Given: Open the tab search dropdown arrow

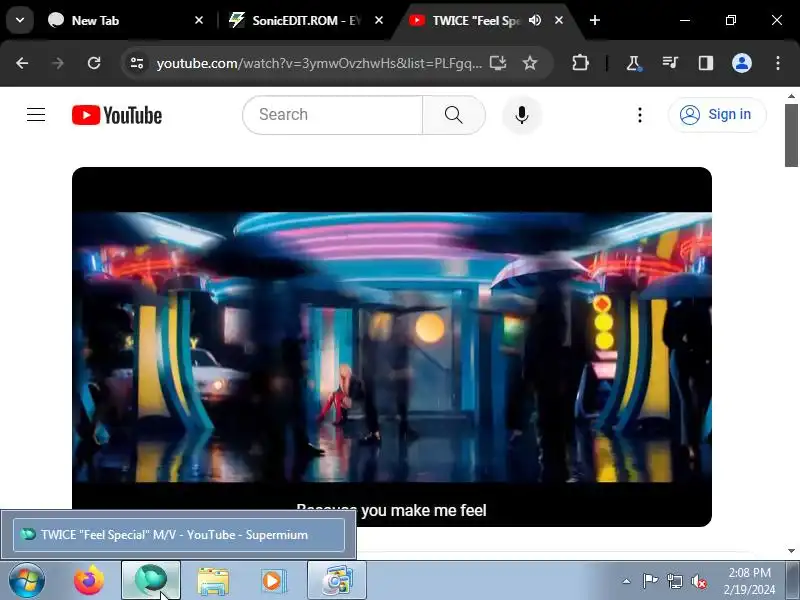Looking at the screenshot, I should pos(20,20).
